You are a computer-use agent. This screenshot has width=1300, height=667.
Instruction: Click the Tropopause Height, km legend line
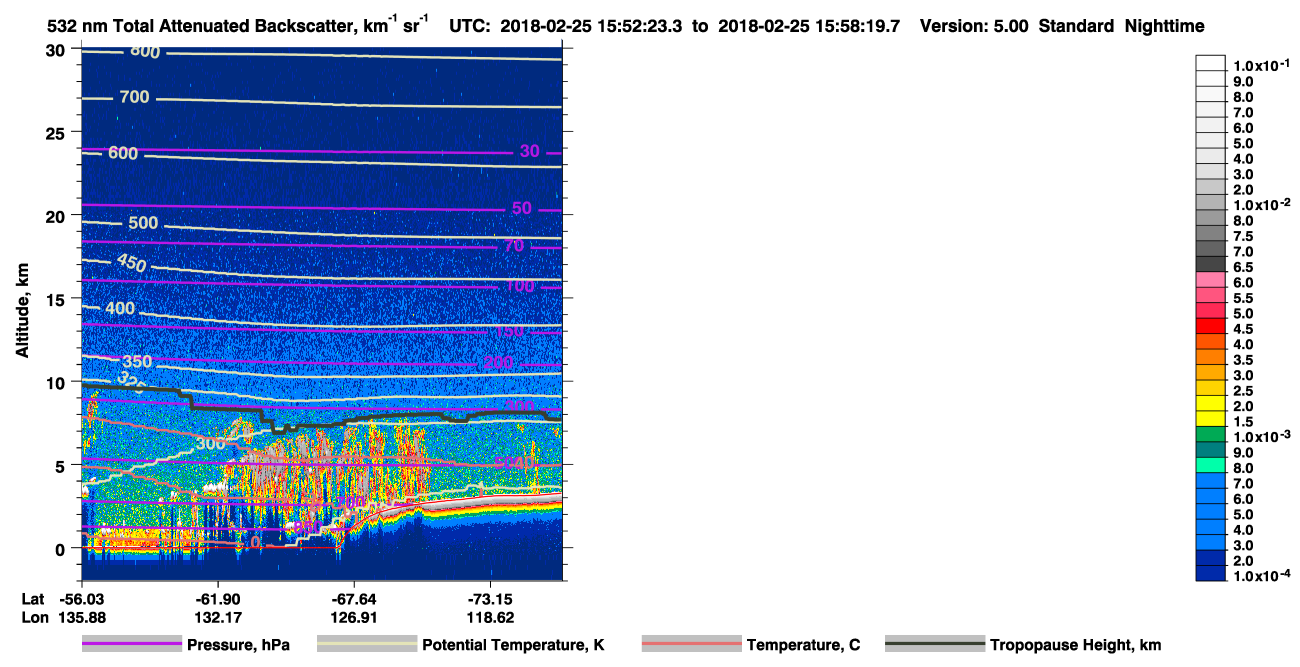click(934, 645)
